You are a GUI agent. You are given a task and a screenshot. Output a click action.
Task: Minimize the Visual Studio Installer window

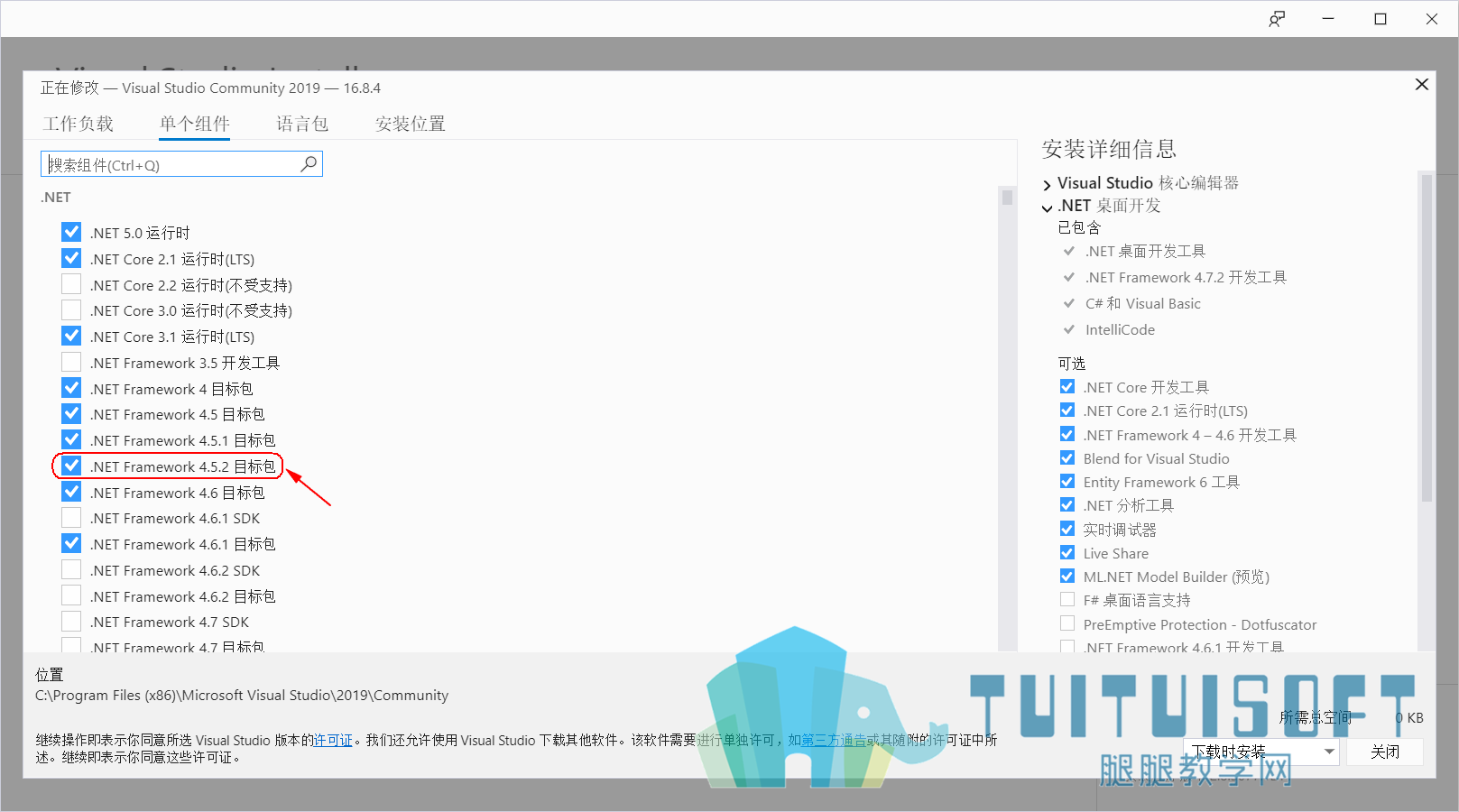[x=1328, y=19]
